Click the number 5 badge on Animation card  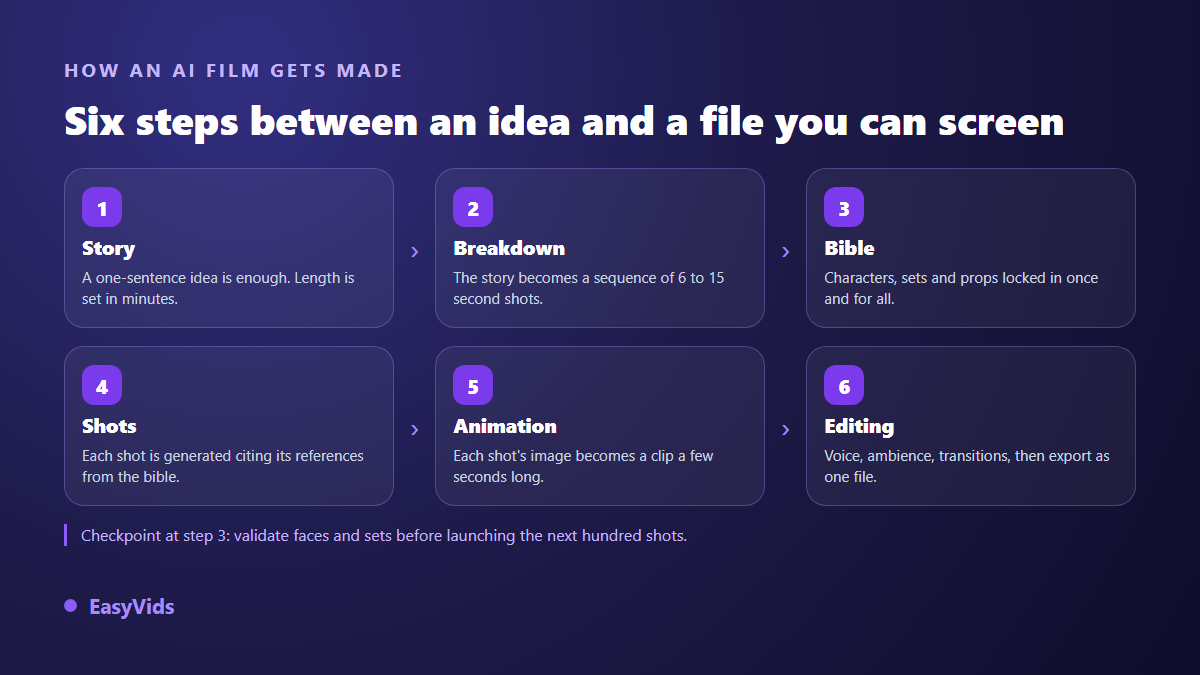coord(473,386)
